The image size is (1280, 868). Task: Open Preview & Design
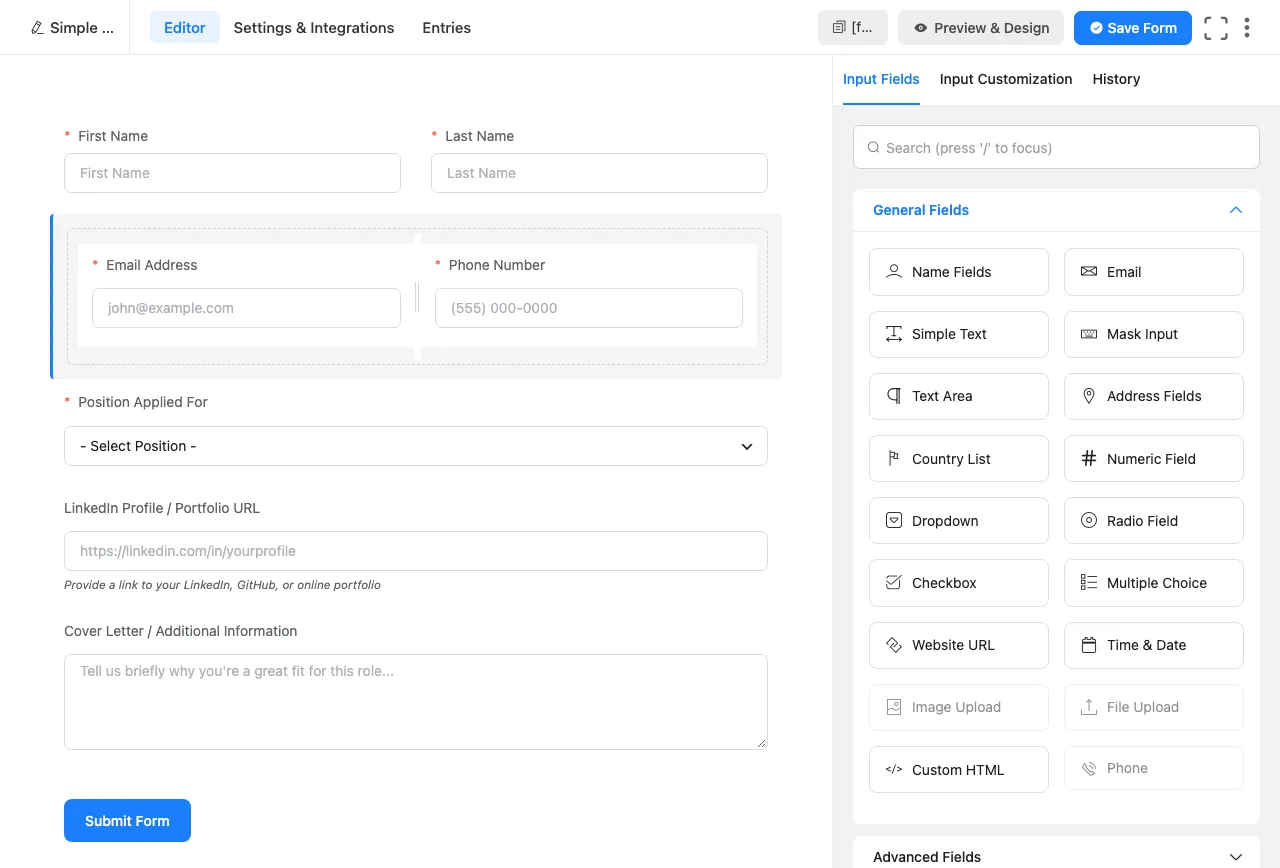tap(982, 28)
